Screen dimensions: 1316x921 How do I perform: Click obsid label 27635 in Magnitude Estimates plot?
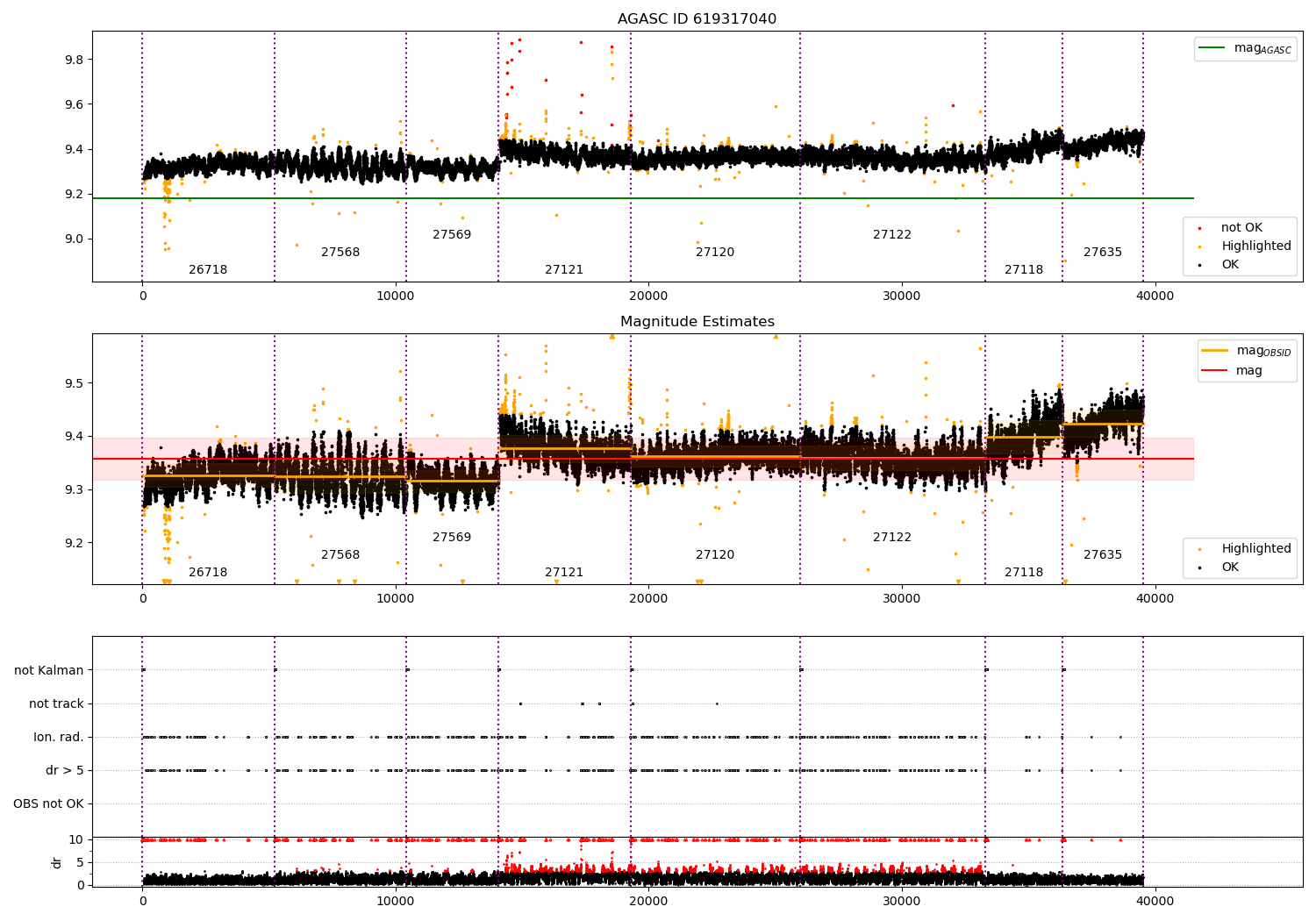tap(1103, 555)
